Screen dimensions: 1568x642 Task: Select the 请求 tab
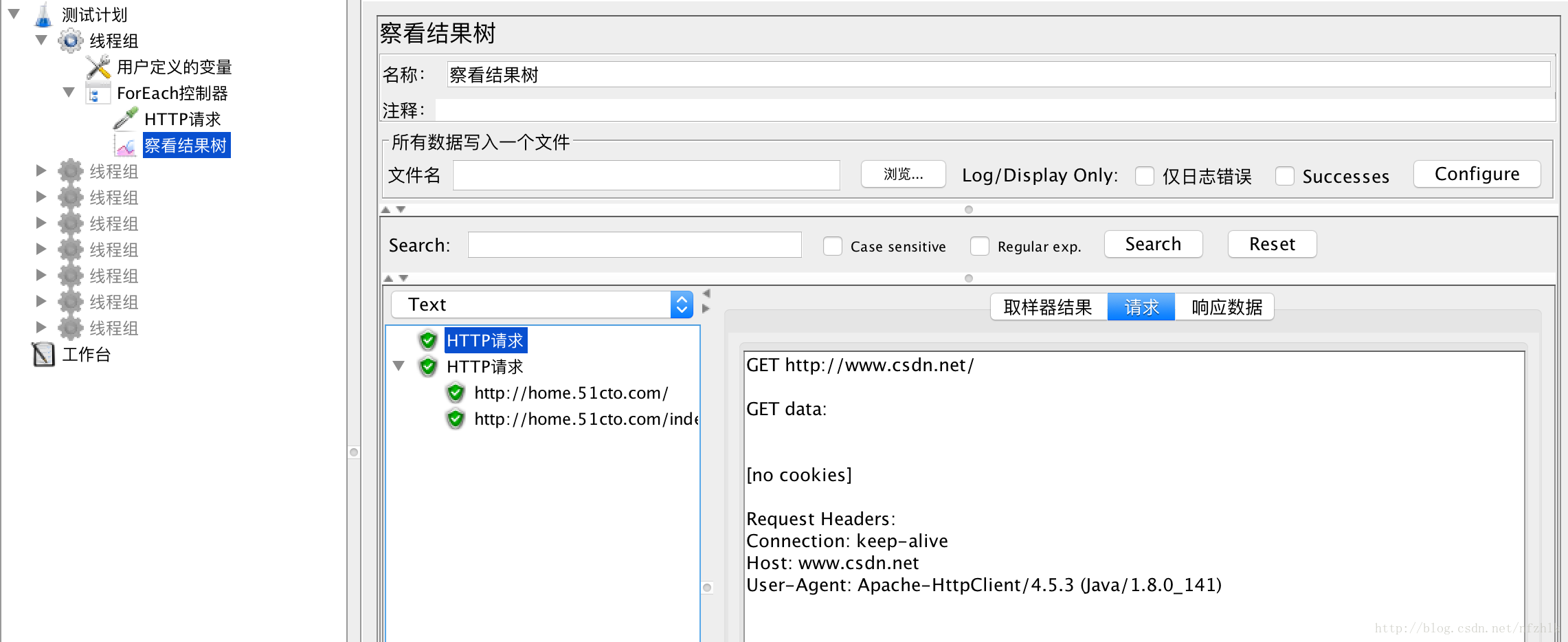(x=1141, y=307)
